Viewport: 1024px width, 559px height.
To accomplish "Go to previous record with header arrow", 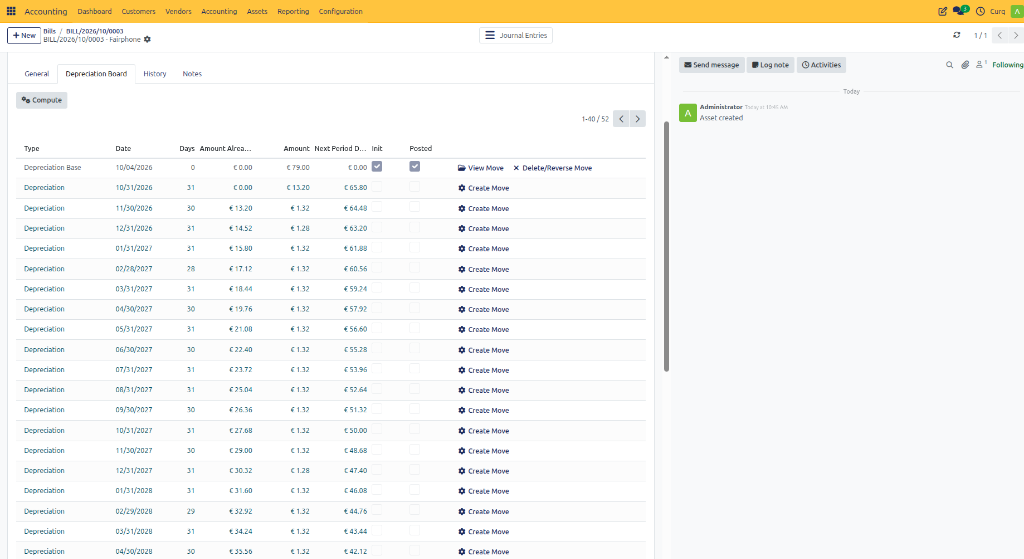I will click(1000, 35).
